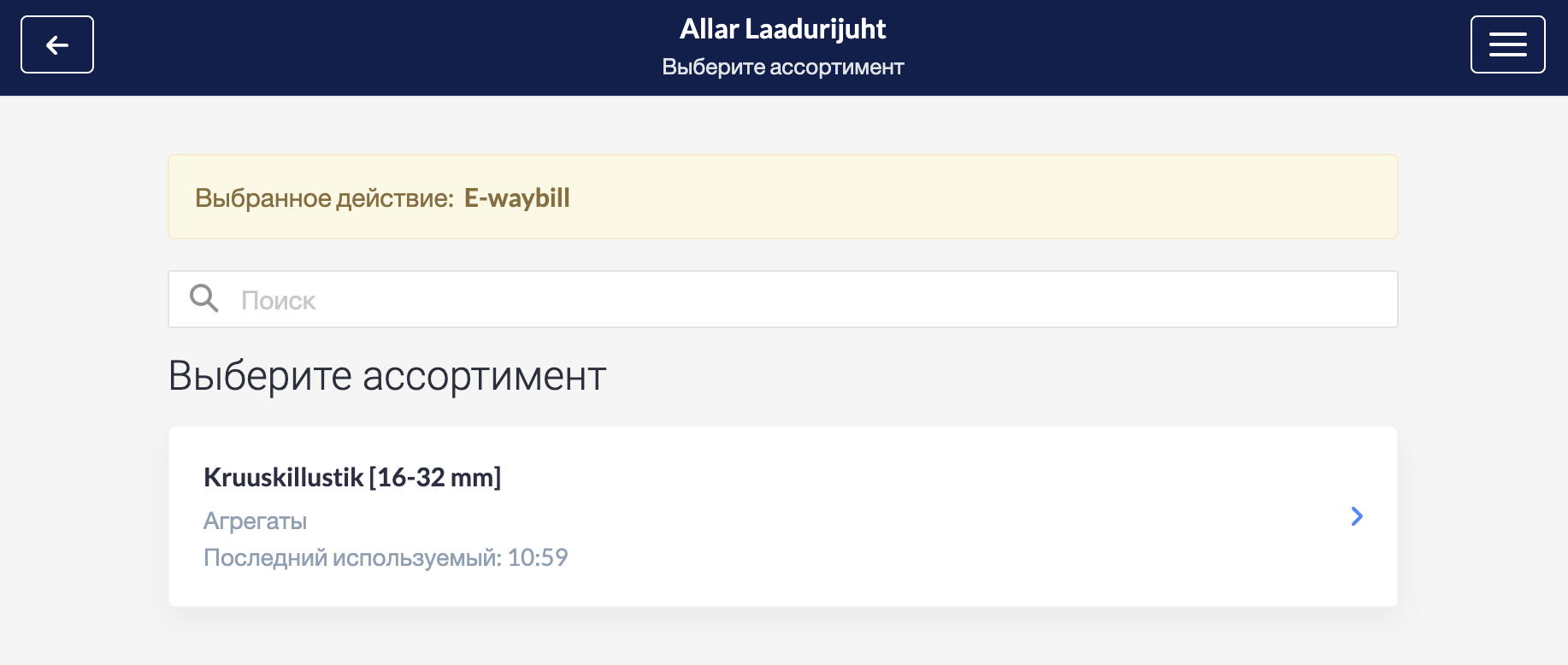Viewport: 1568px width, 665px height.
Task: Click the large Выберите ассортимент page heading
Action: (x=387, y=375)
